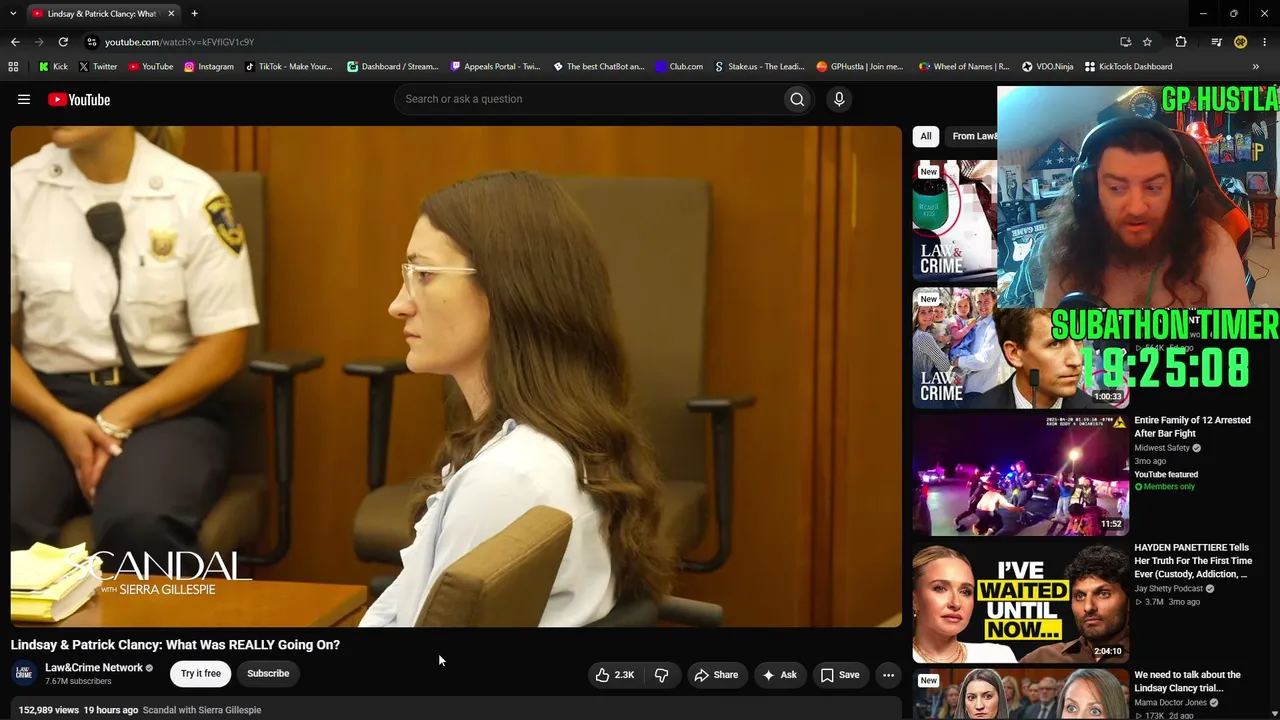
Task: Open the KickTools Dashboard bookmark
Action: (1128, 67)
